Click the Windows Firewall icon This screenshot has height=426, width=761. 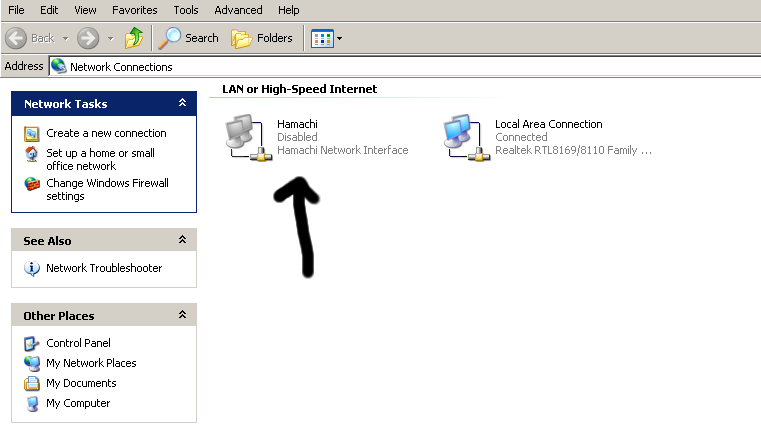32,184
